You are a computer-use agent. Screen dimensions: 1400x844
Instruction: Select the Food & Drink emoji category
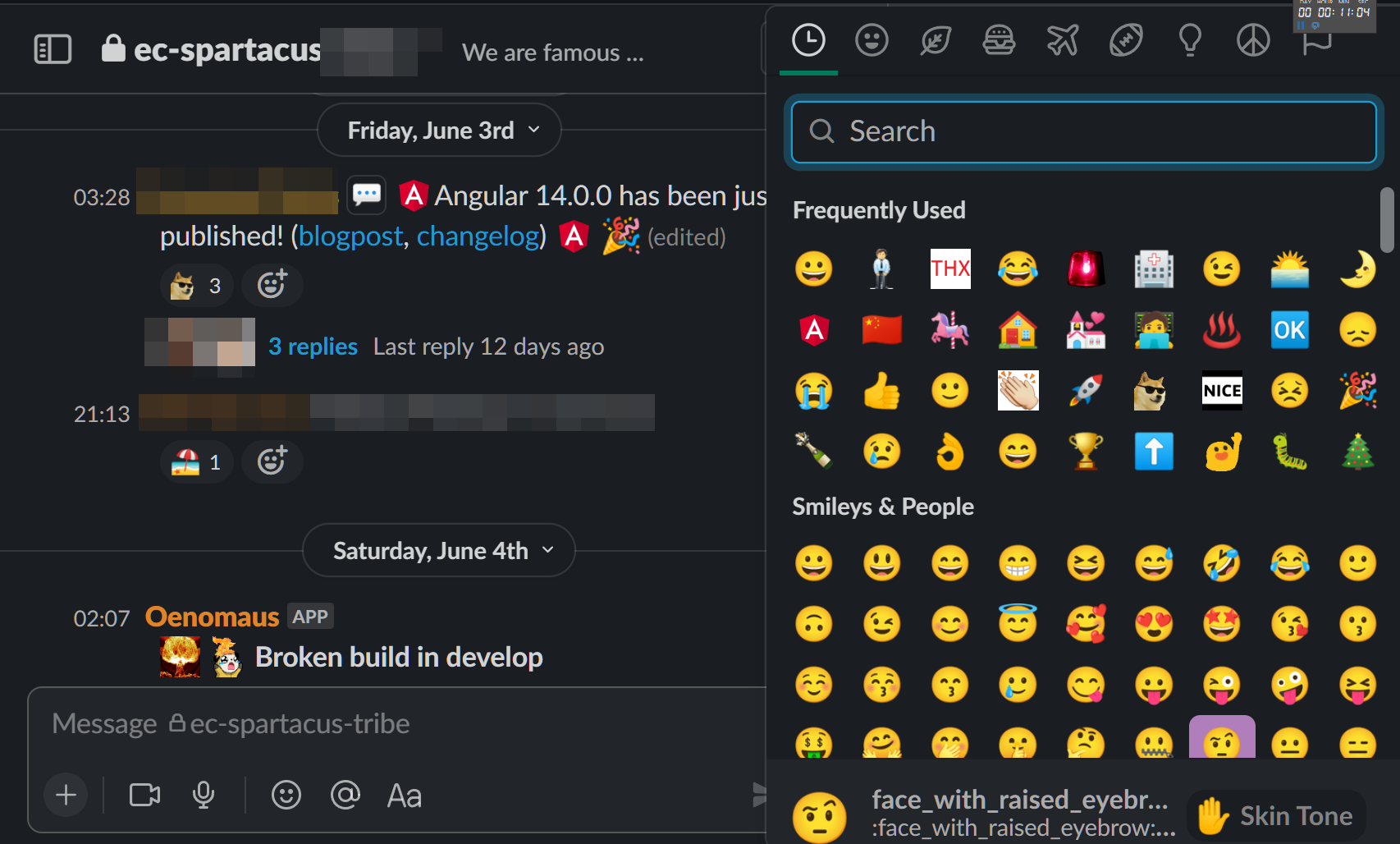pos(1000,40)
